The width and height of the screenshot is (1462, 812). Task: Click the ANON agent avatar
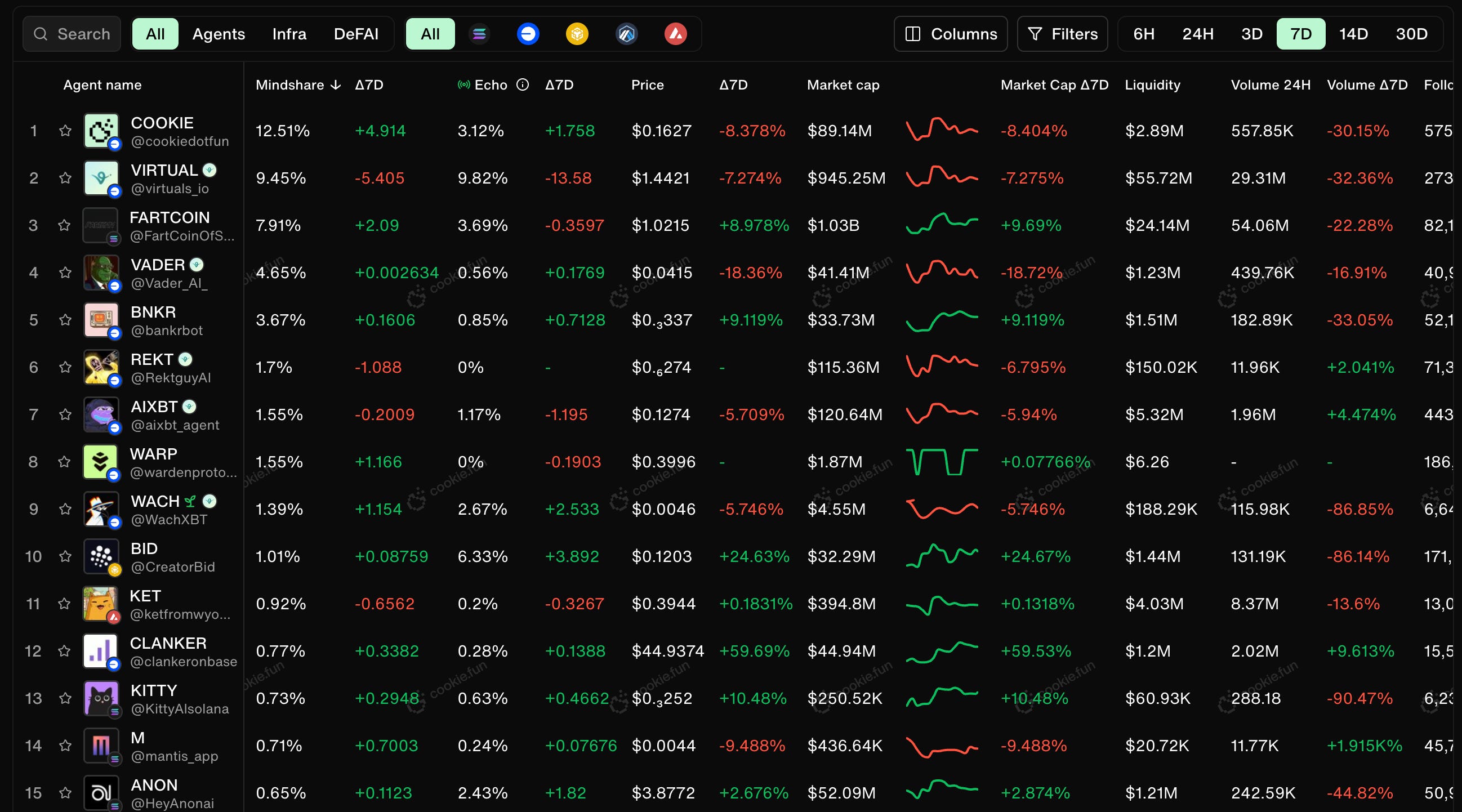(101, 793)
